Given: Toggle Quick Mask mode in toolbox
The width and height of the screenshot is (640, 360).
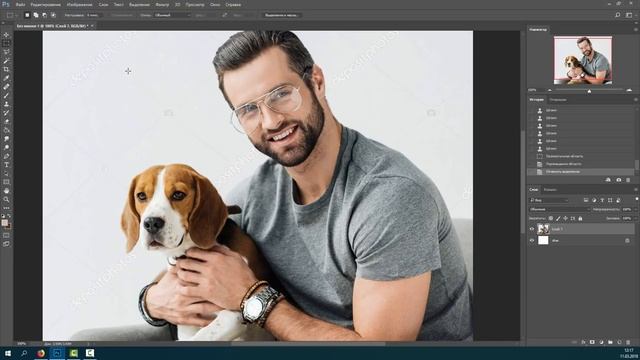Looking at the screenshot, I should pos(6,236).
